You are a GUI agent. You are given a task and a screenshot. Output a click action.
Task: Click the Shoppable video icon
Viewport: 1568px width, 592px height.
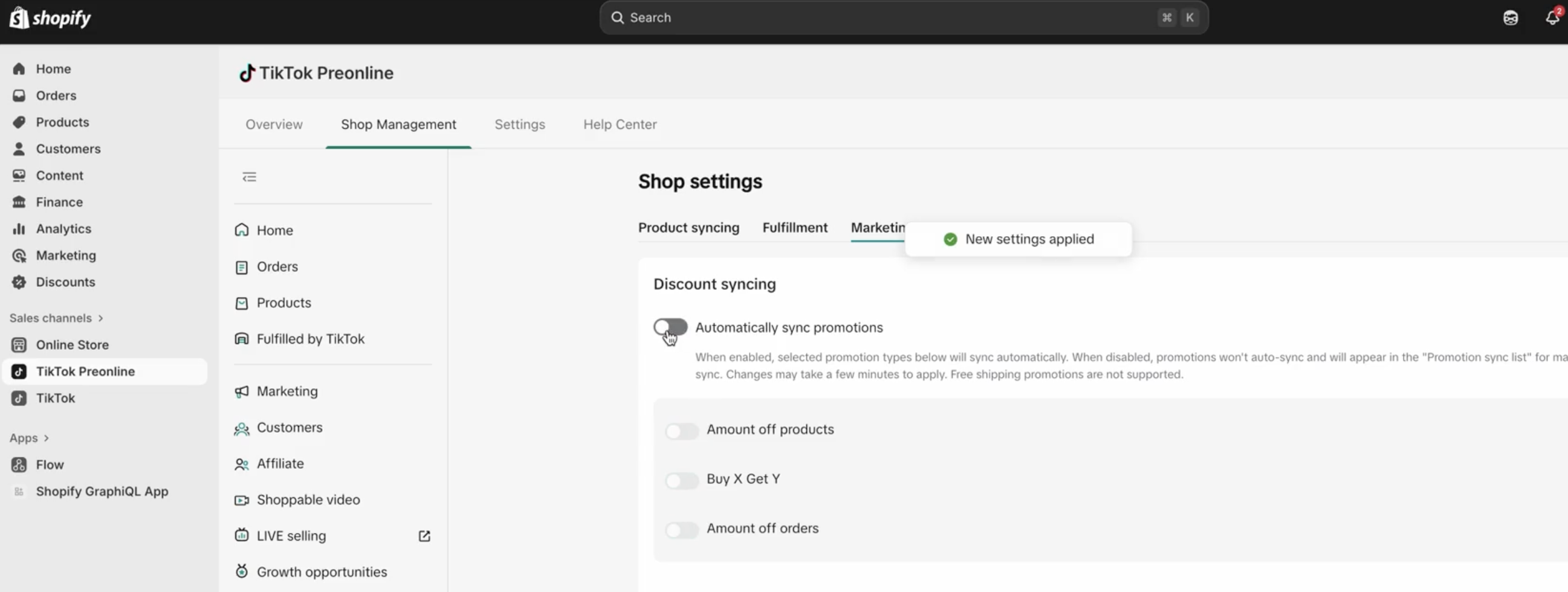pos(242,500)
